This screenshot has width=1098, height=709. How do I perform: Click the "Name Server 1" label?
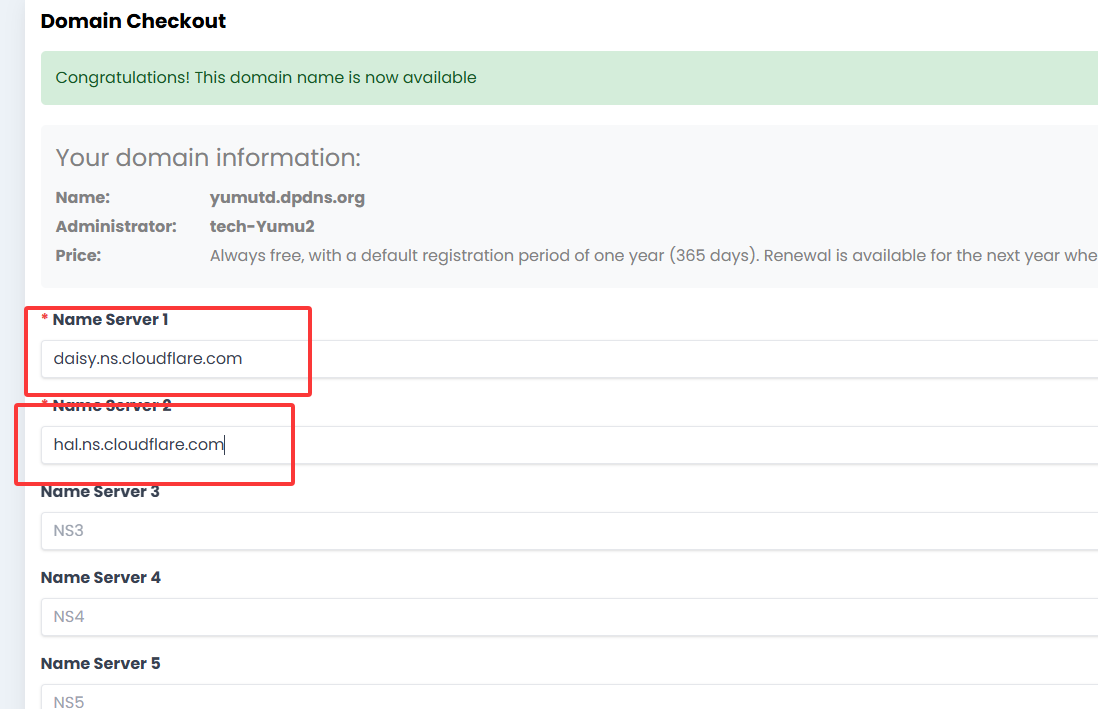click(x=110, y=320)
